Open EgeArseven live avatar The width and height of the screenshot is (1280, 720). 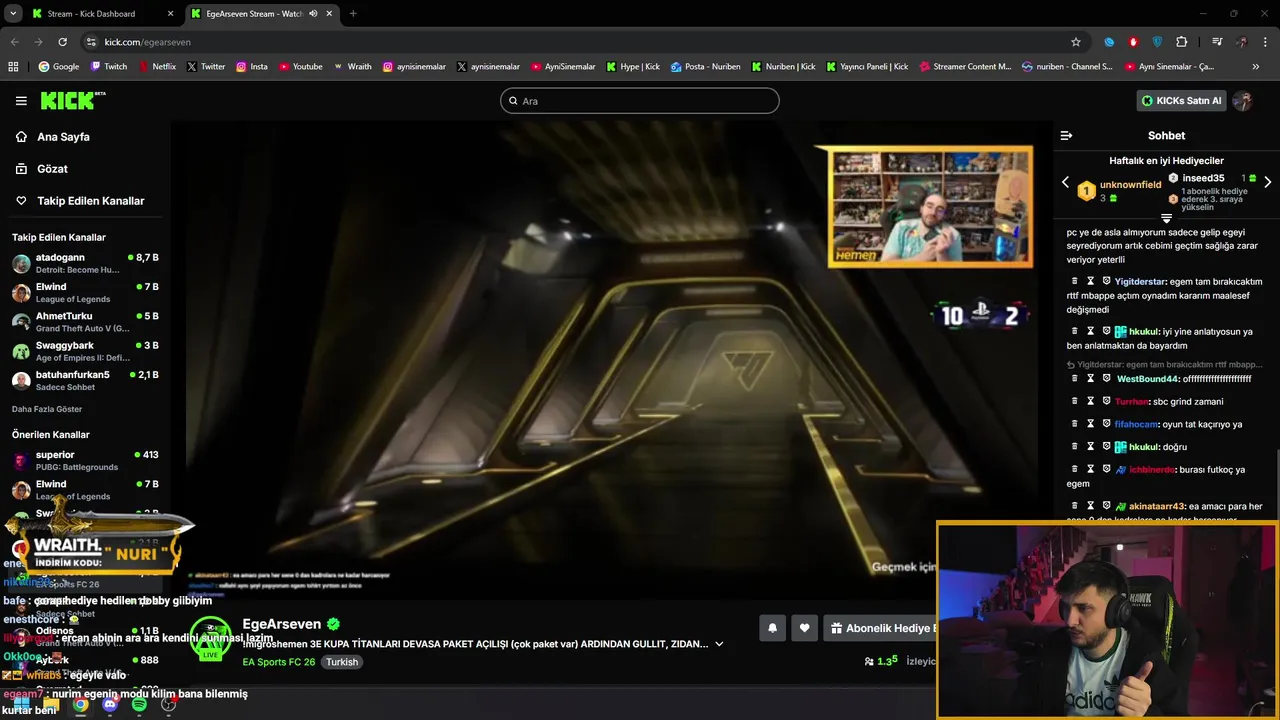pyautogui.click(x=210, y=639)
